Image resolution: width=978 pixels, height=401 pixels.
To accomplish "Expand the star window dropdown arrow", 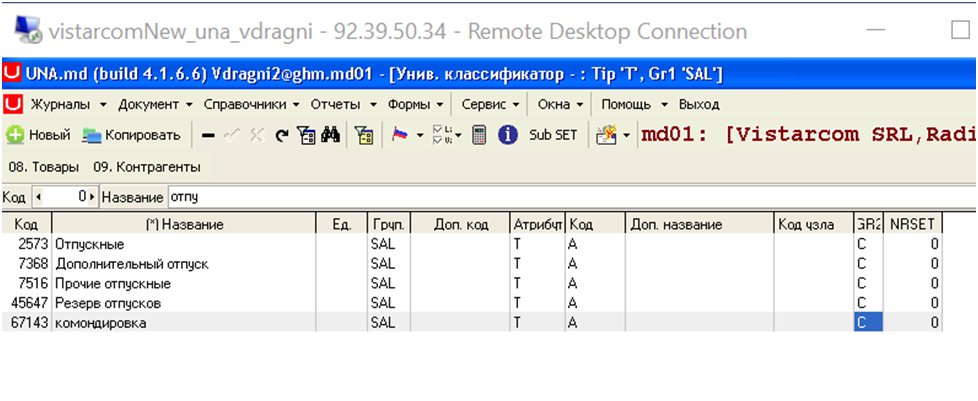I will (x=626, y=135).
